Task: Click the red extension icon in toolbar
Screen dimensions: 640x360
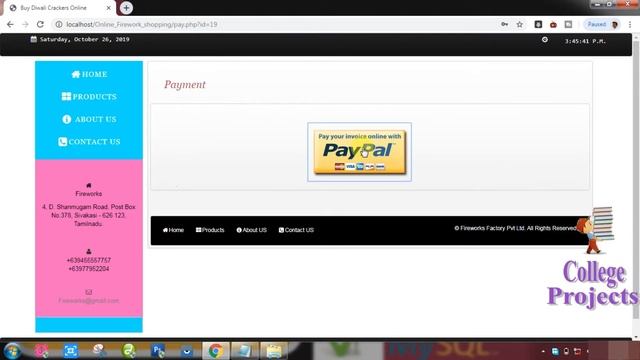Action: (x=553, y=24)
